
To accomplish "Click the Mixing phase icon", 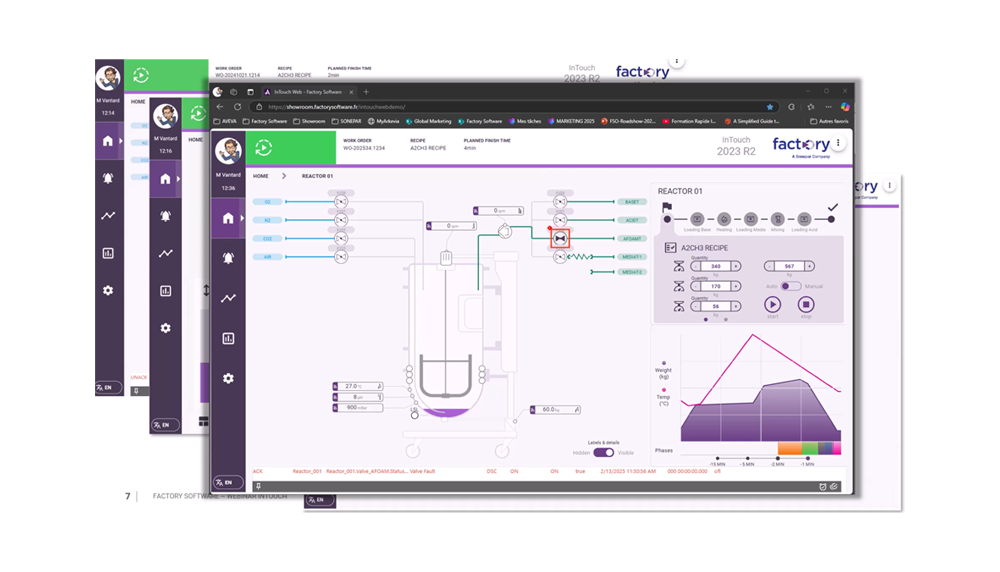I will (777, 219).
